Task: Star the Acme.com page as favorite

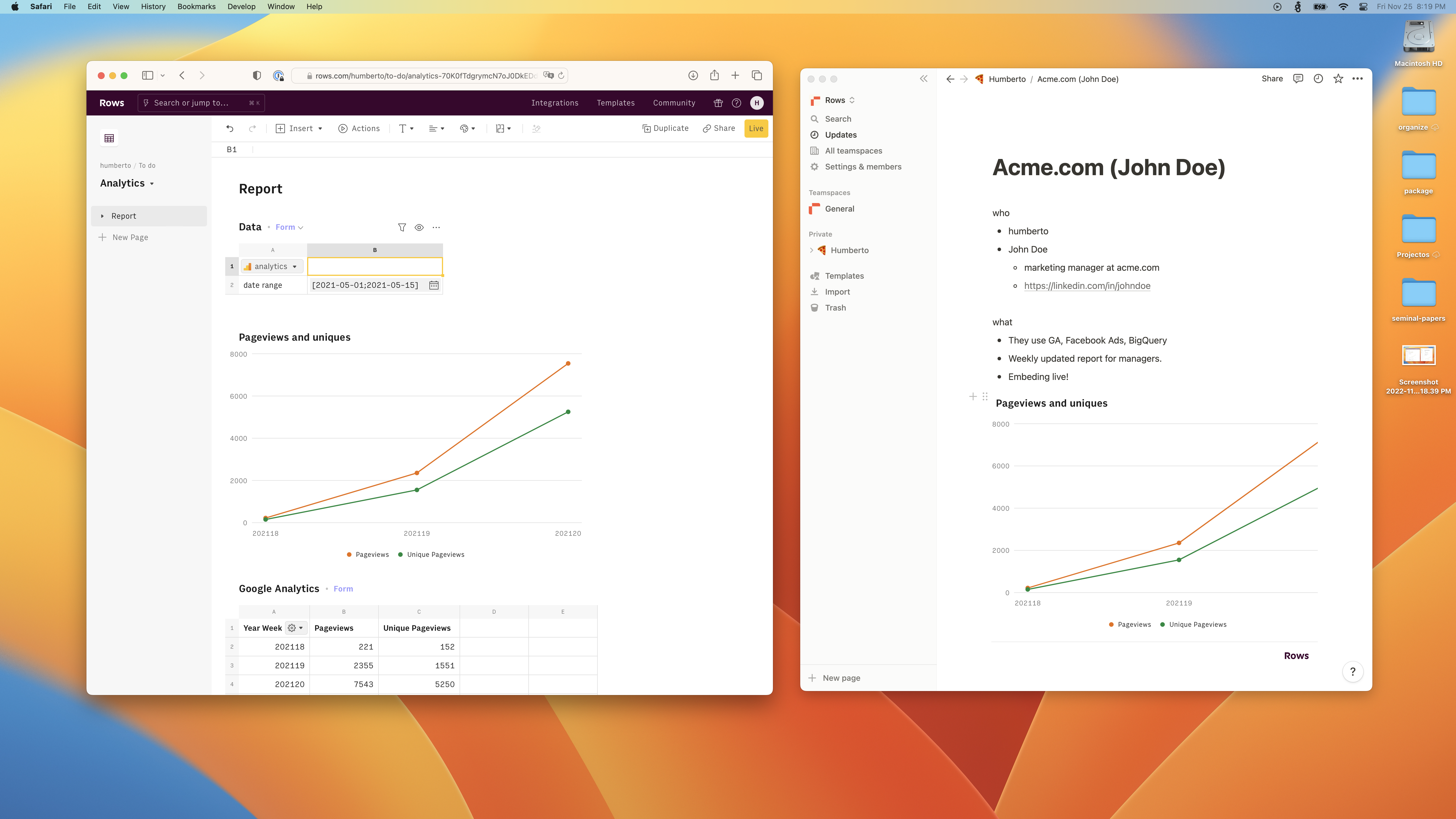Action: tap(1338, 78)
